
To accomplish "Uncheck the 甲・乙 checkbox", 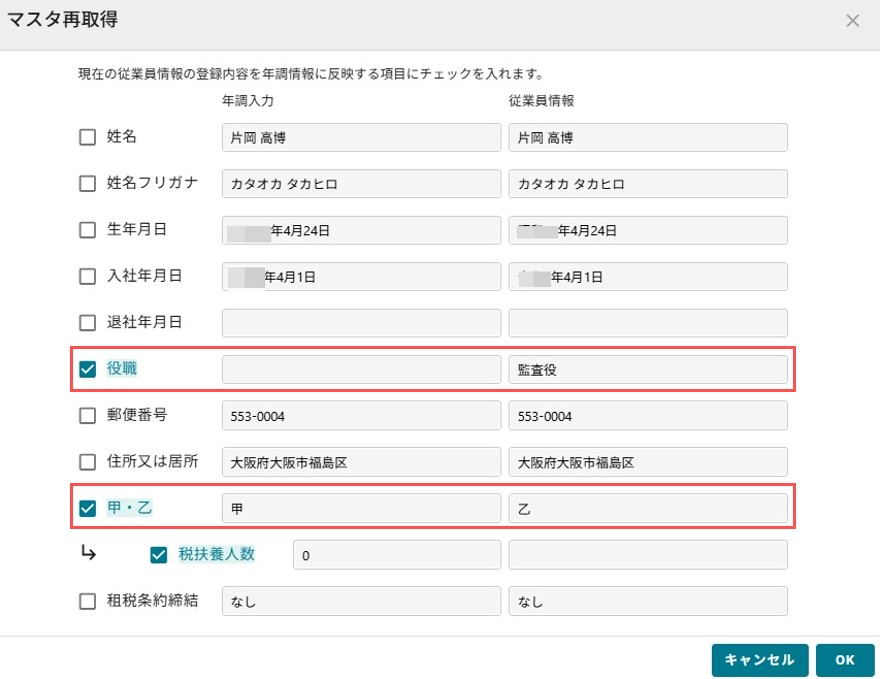I will (x=88, y=508).
